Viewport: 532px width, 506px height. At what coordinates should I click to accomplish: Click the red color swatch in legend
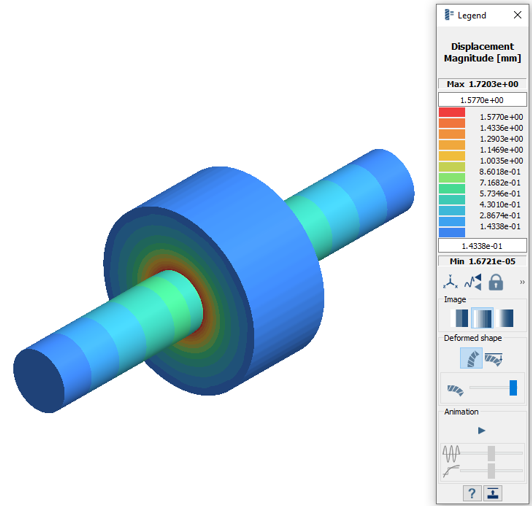coord(452,112)
